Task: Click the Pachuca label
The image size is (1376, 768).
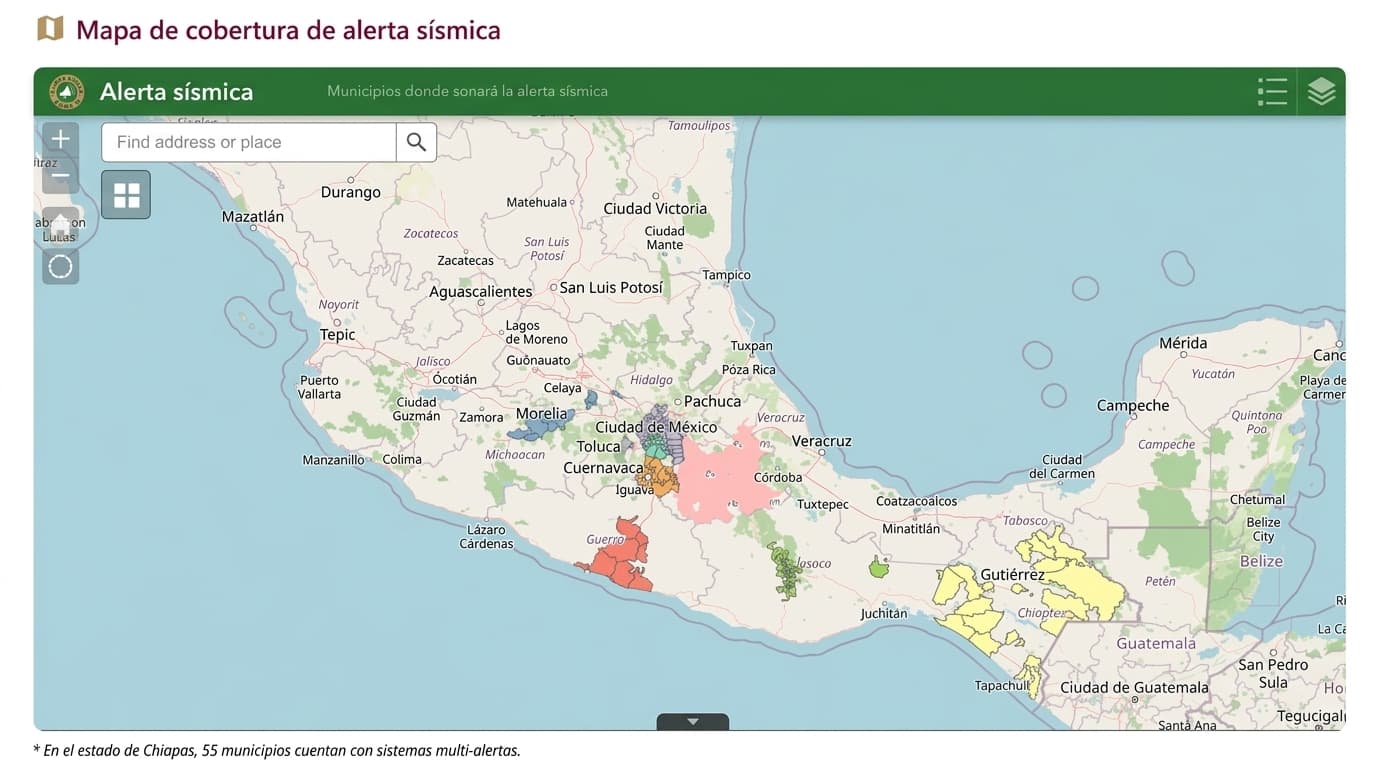Action: click(712, 401)
